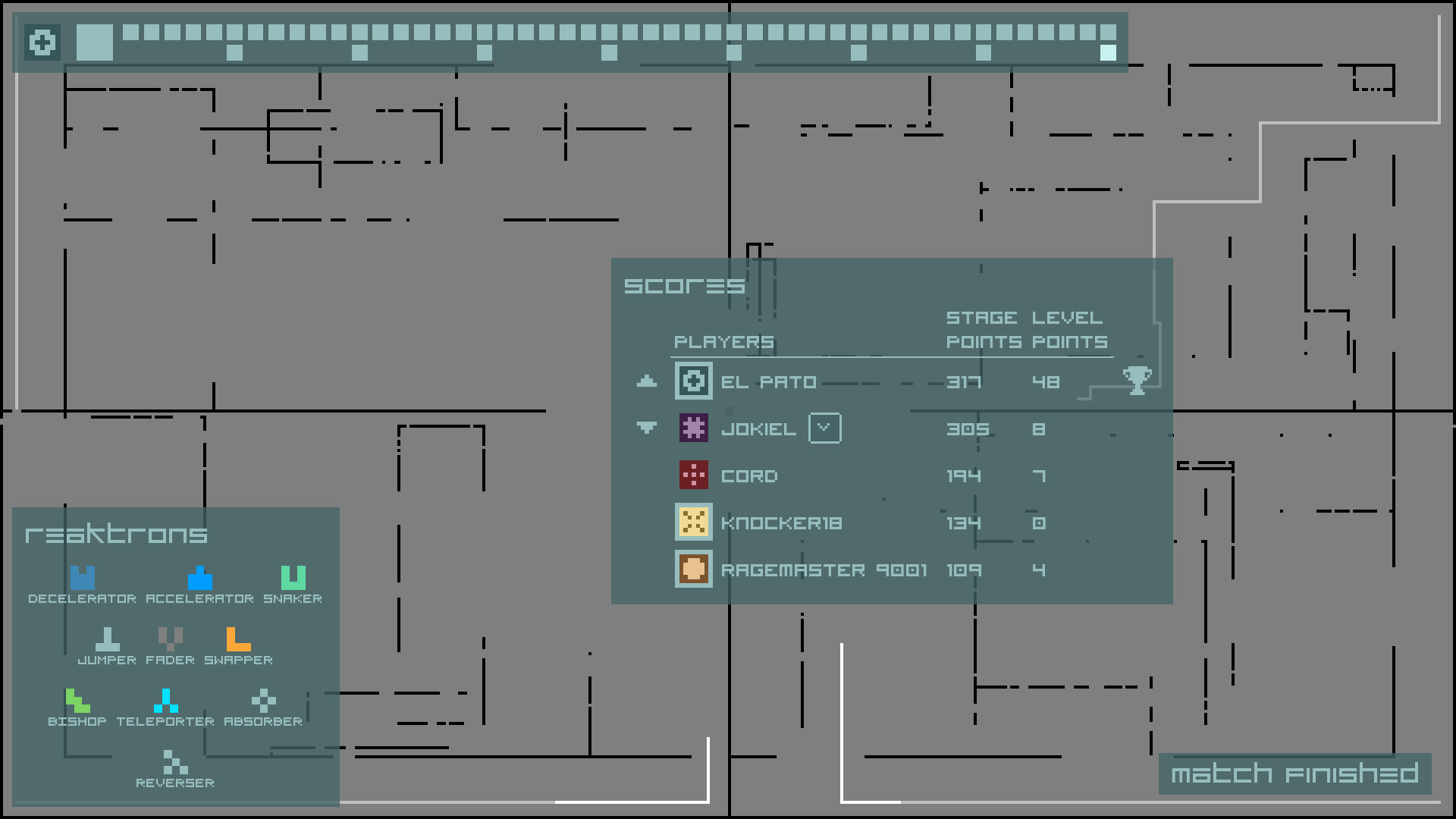1456x819 pixels.
Task: Click the highlighted last stage marker
Action: [1108, 52]
